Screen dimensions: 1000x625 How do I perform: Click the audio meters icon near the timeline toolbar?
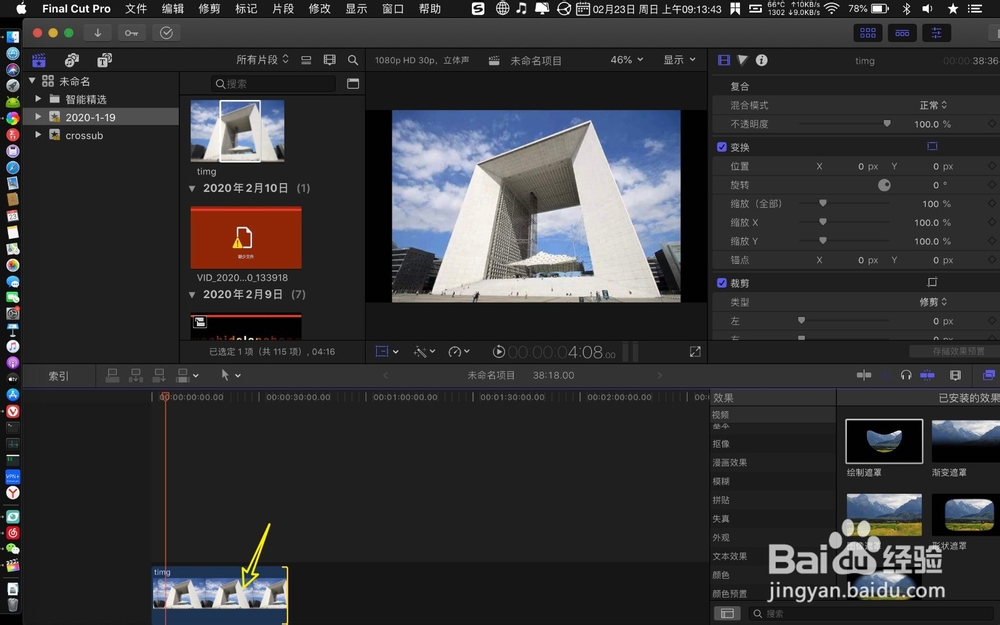(927, 375)
